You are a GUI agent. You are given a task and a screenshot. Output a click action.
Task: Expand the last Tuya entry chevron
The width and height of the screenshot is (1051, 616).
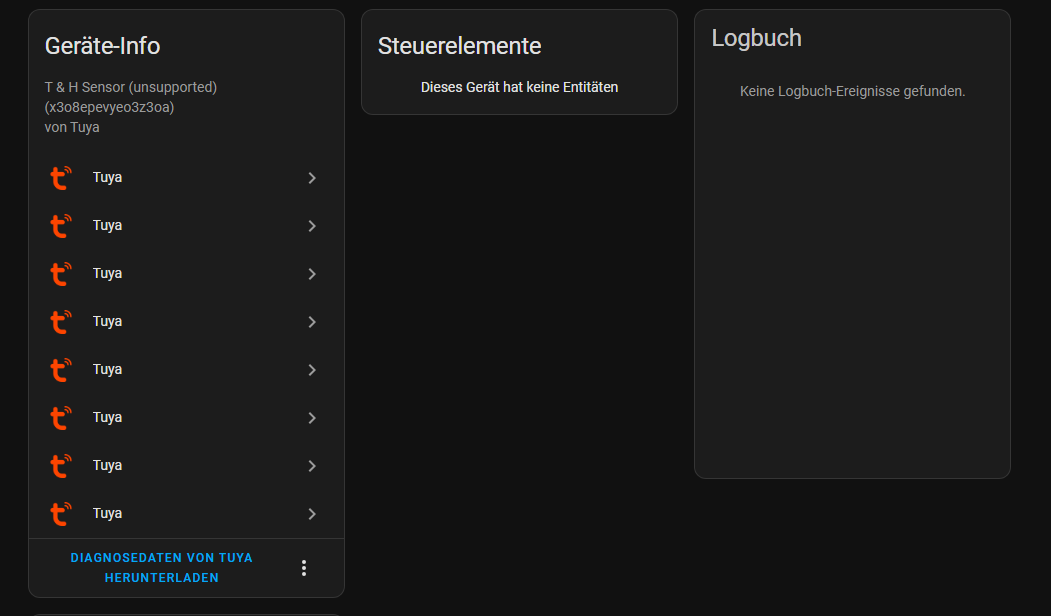[x=312, y=513]
